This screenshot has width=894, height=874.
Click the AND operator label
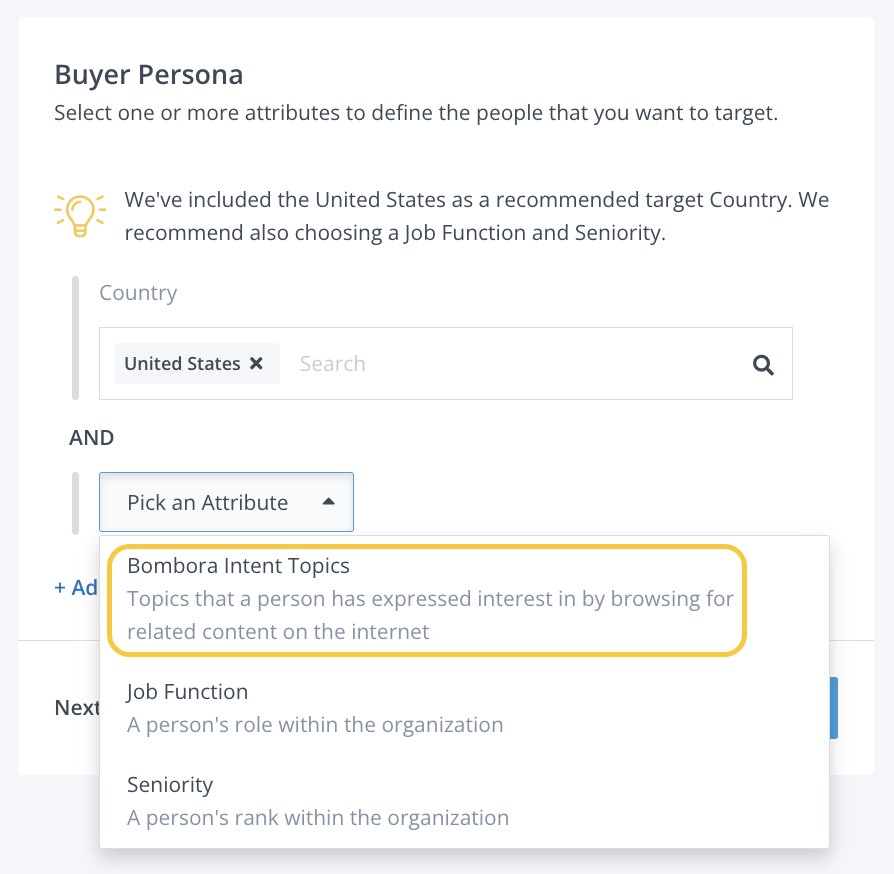click(92, 438)
